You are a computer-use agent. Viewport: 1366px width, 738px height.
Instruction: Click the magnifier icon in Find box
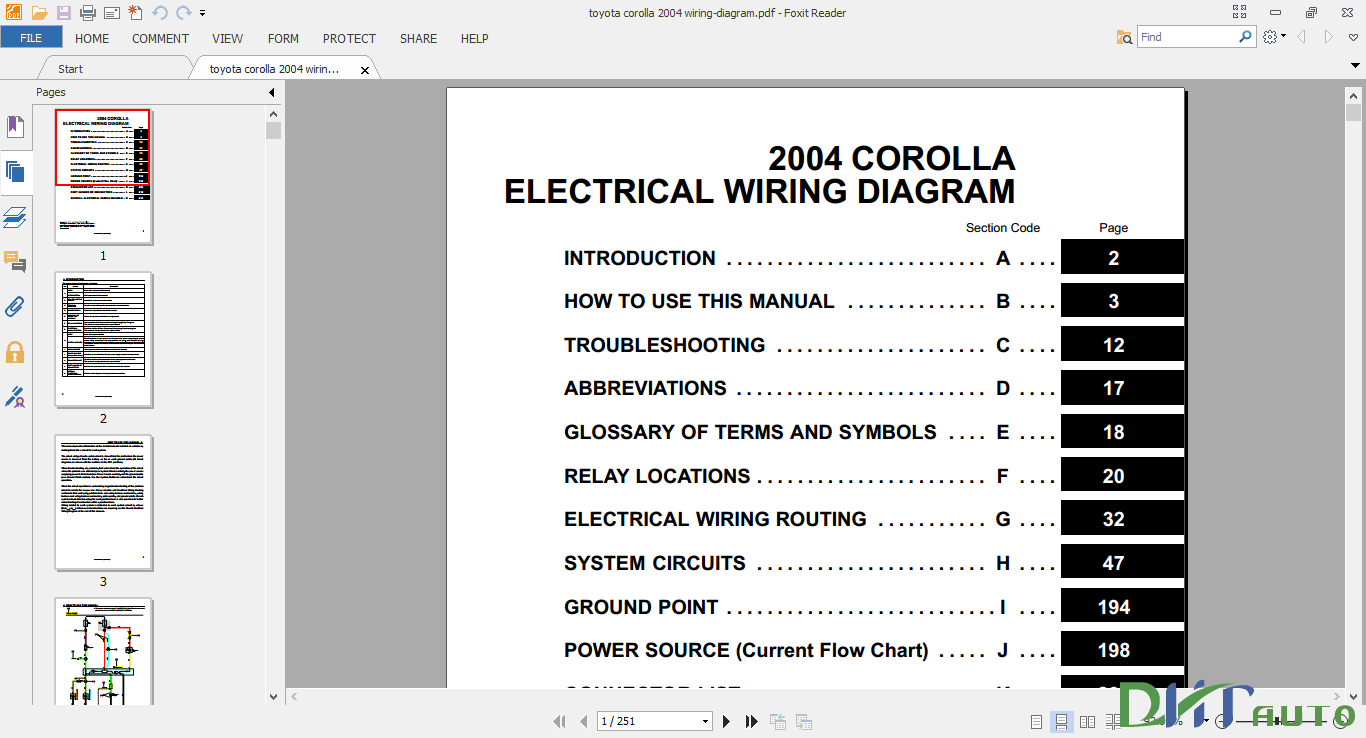(x=1245, y=37)
